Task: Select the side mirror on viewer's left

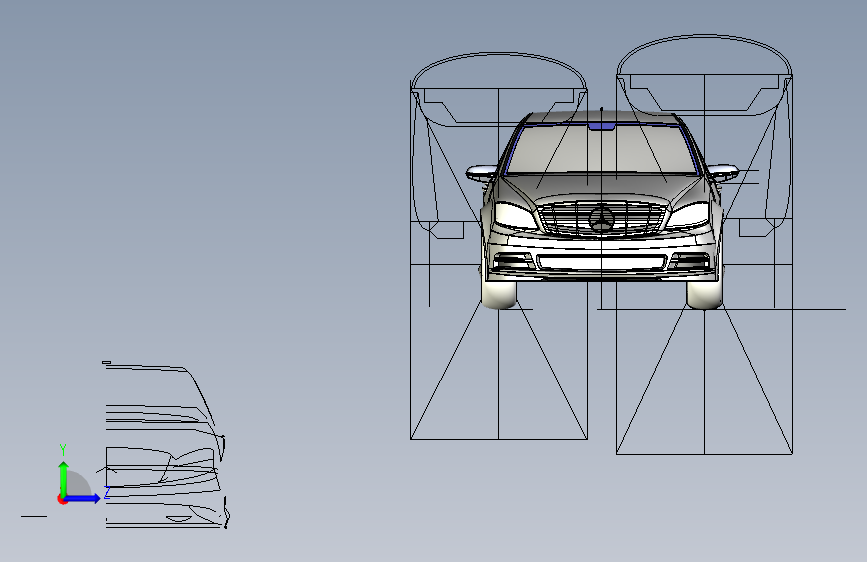Action: [481, 173]
